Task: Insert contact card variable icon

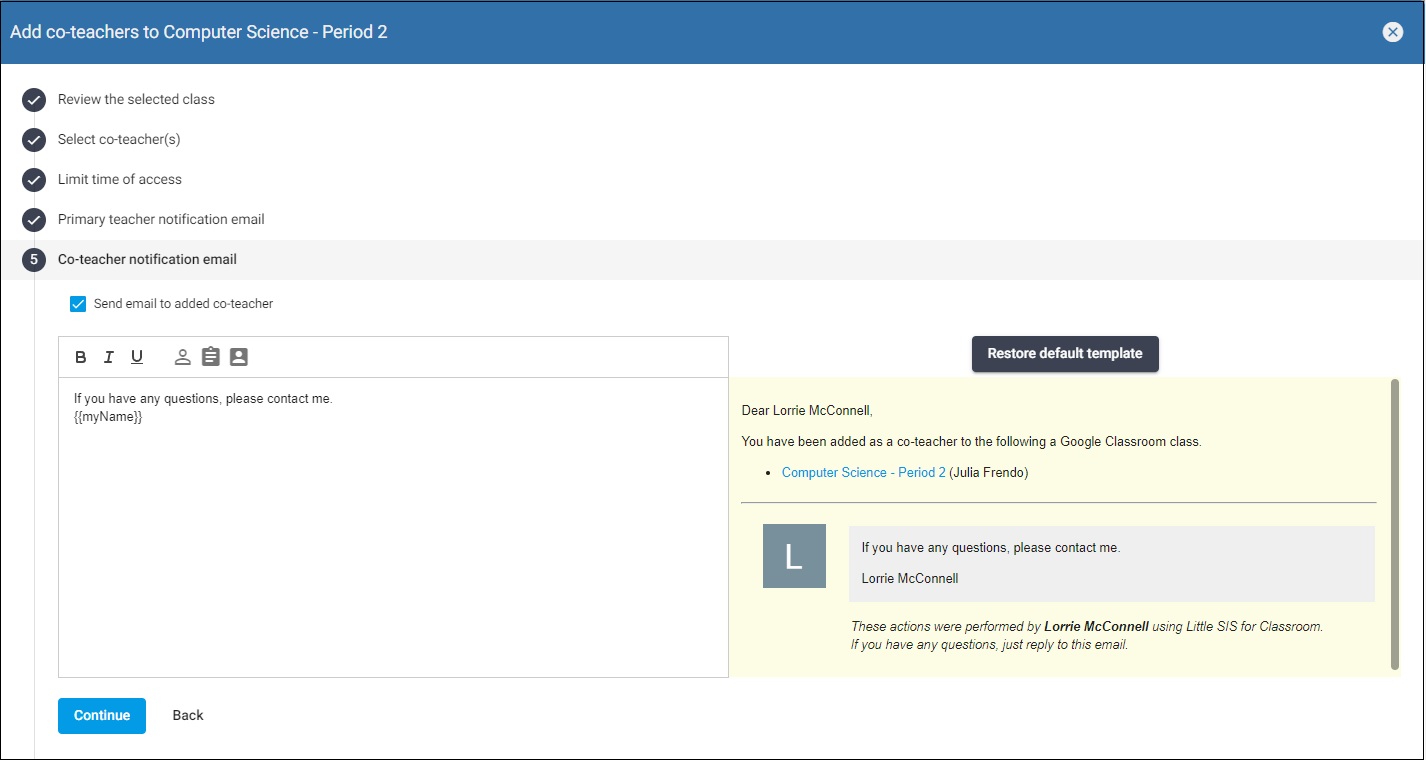Action: [x=238, y=357]
